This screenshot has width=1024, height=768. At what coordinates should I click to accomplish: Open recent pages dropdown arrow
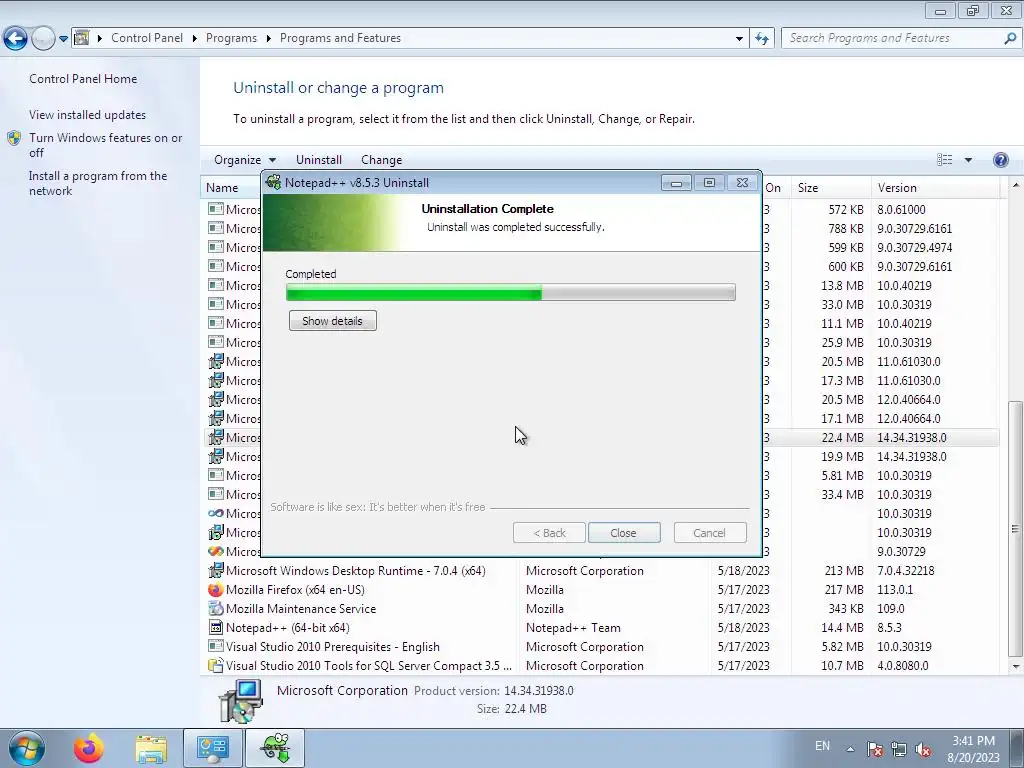coord(63,39)
